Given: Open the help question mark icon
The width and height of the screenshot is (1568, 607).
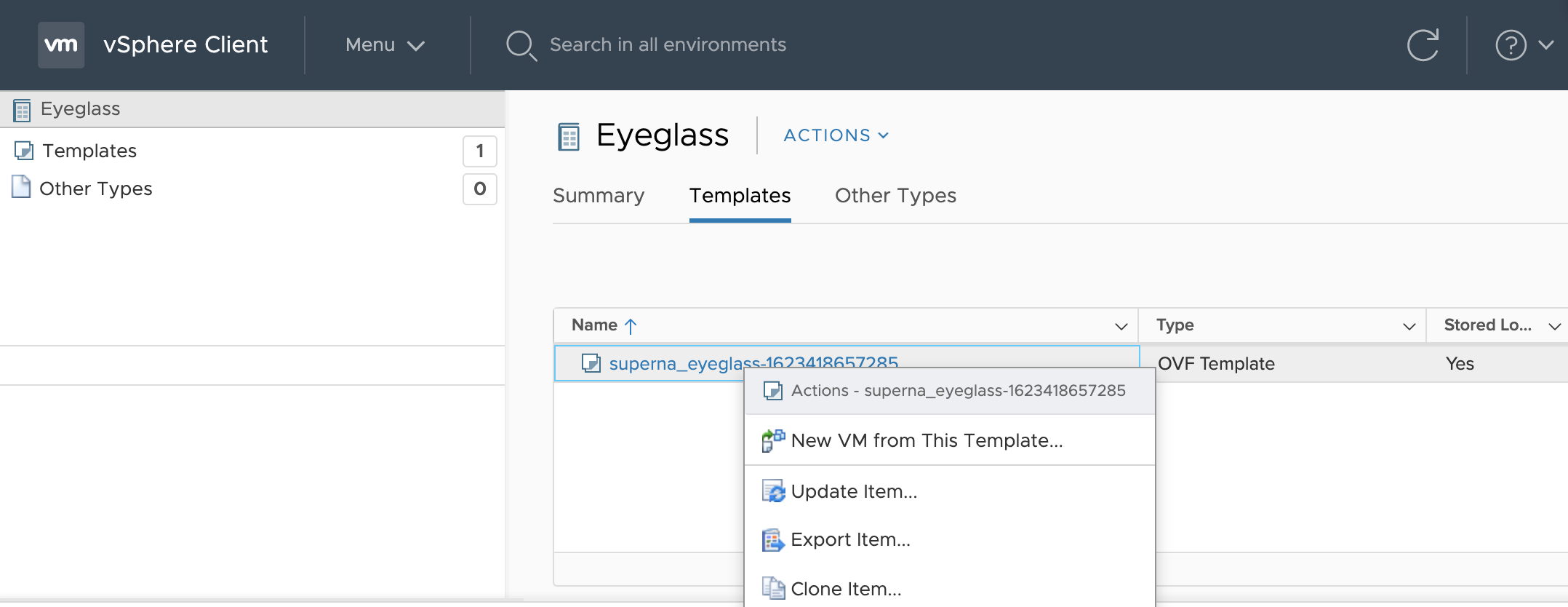Looking at the screenshot, I should 1511,45.
